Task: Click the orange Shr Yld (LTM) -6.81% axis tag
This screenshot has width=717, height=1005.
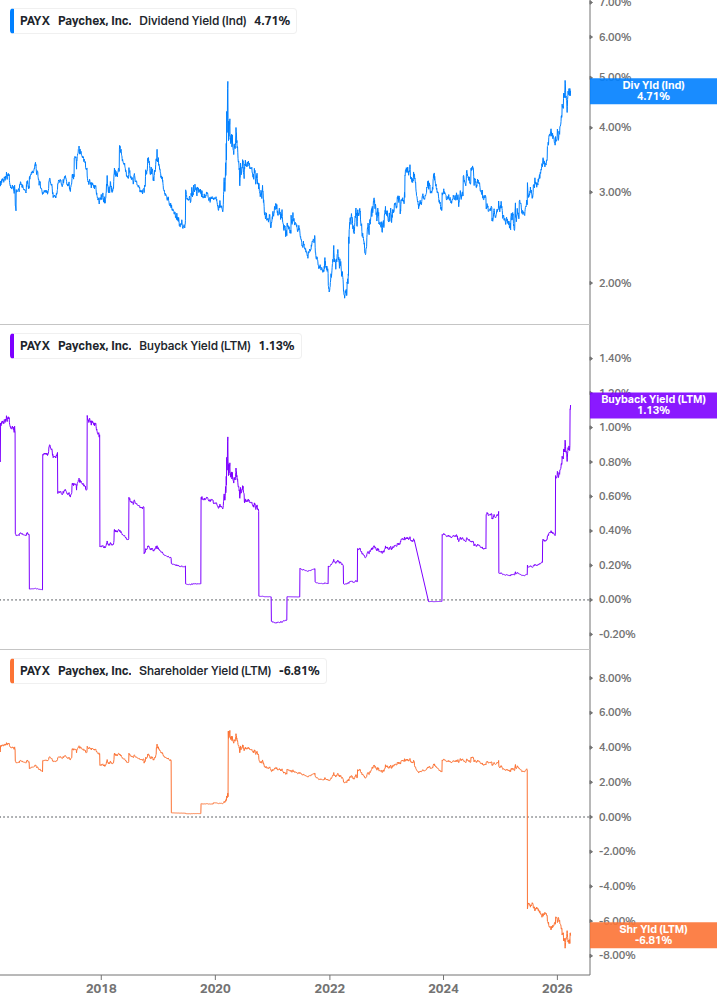Action: coord(653,935)
